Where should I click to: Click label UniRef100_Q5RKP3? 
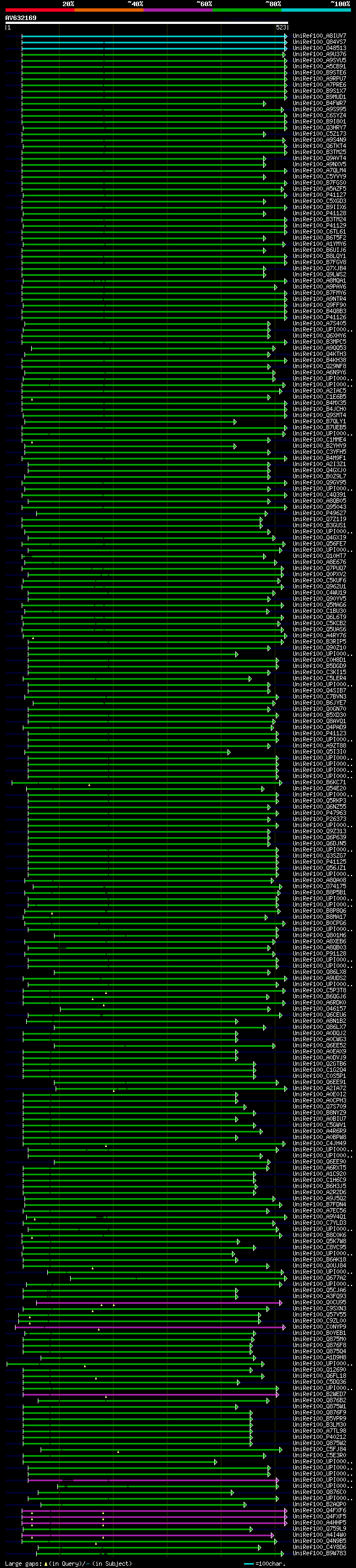coord(319,800)
